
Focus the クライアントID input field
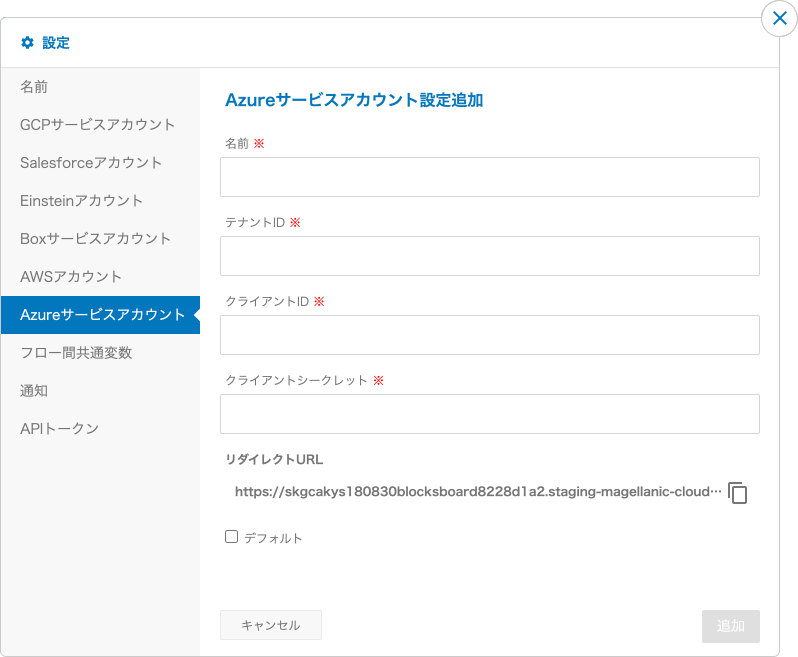pyautogui.click(x=490, y=335)
